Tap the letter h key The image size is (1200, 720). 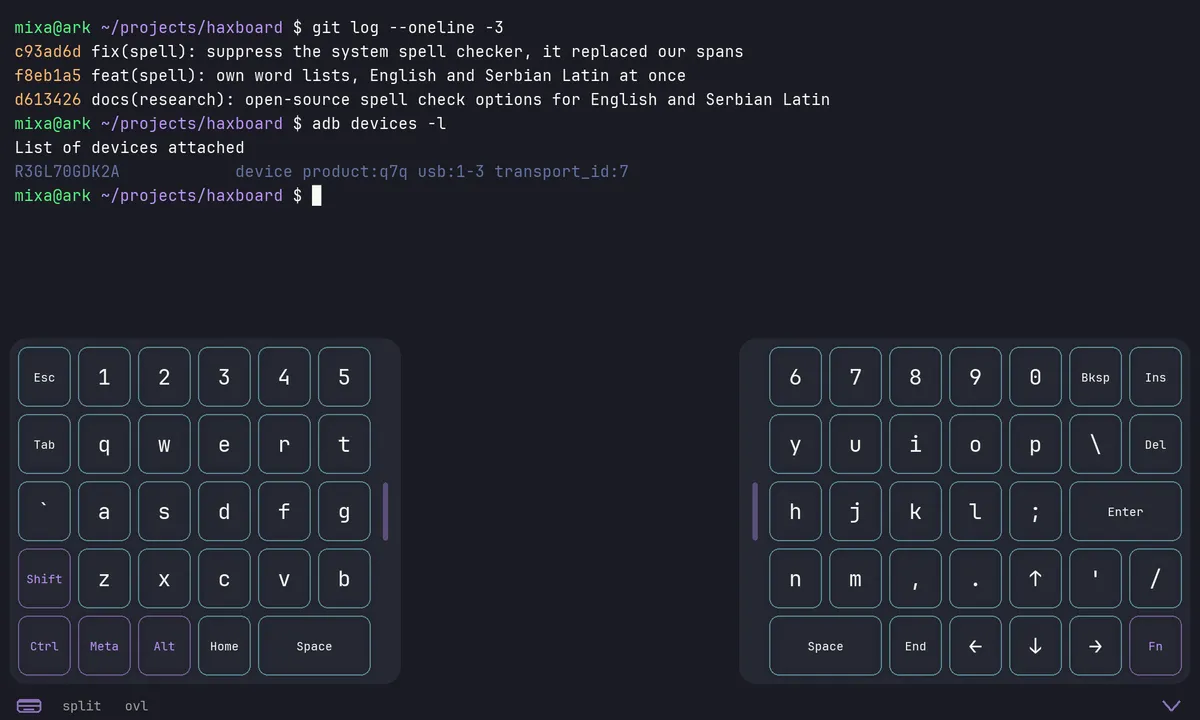click(795, 511)
